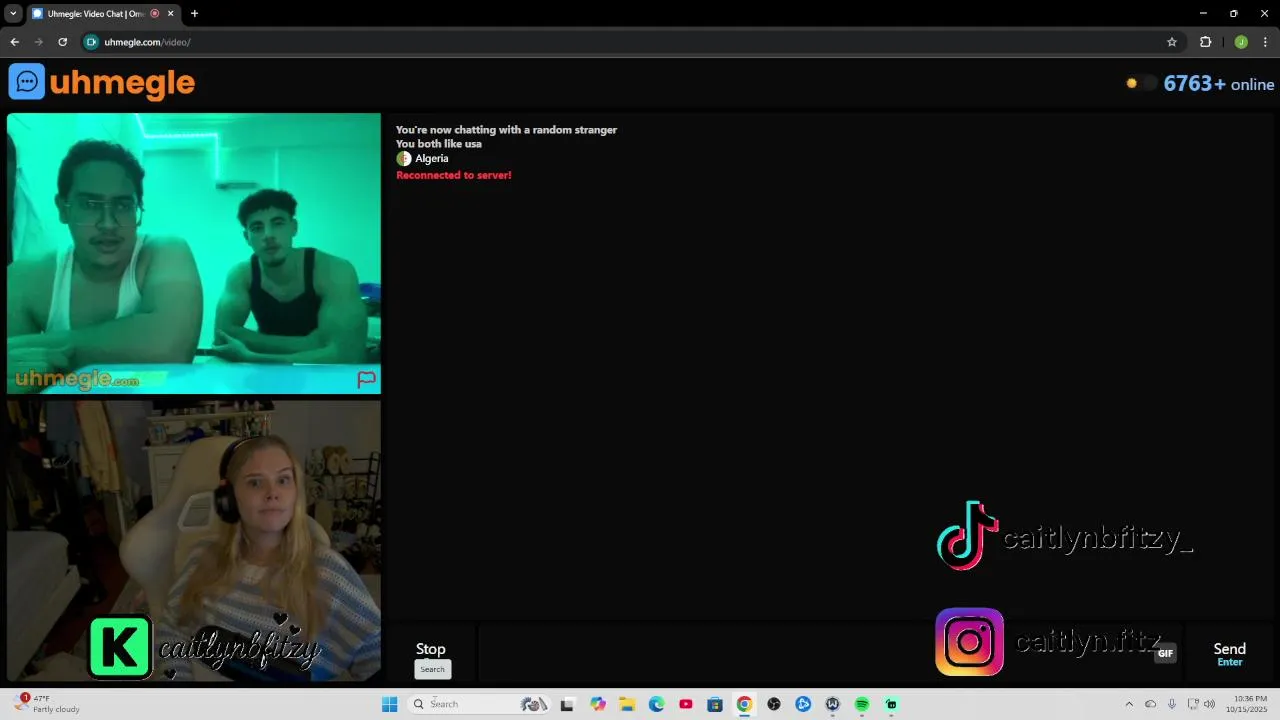This screenshot has height=720, width=1280.
Task: Send the chat message
Action: [1229, 655]
